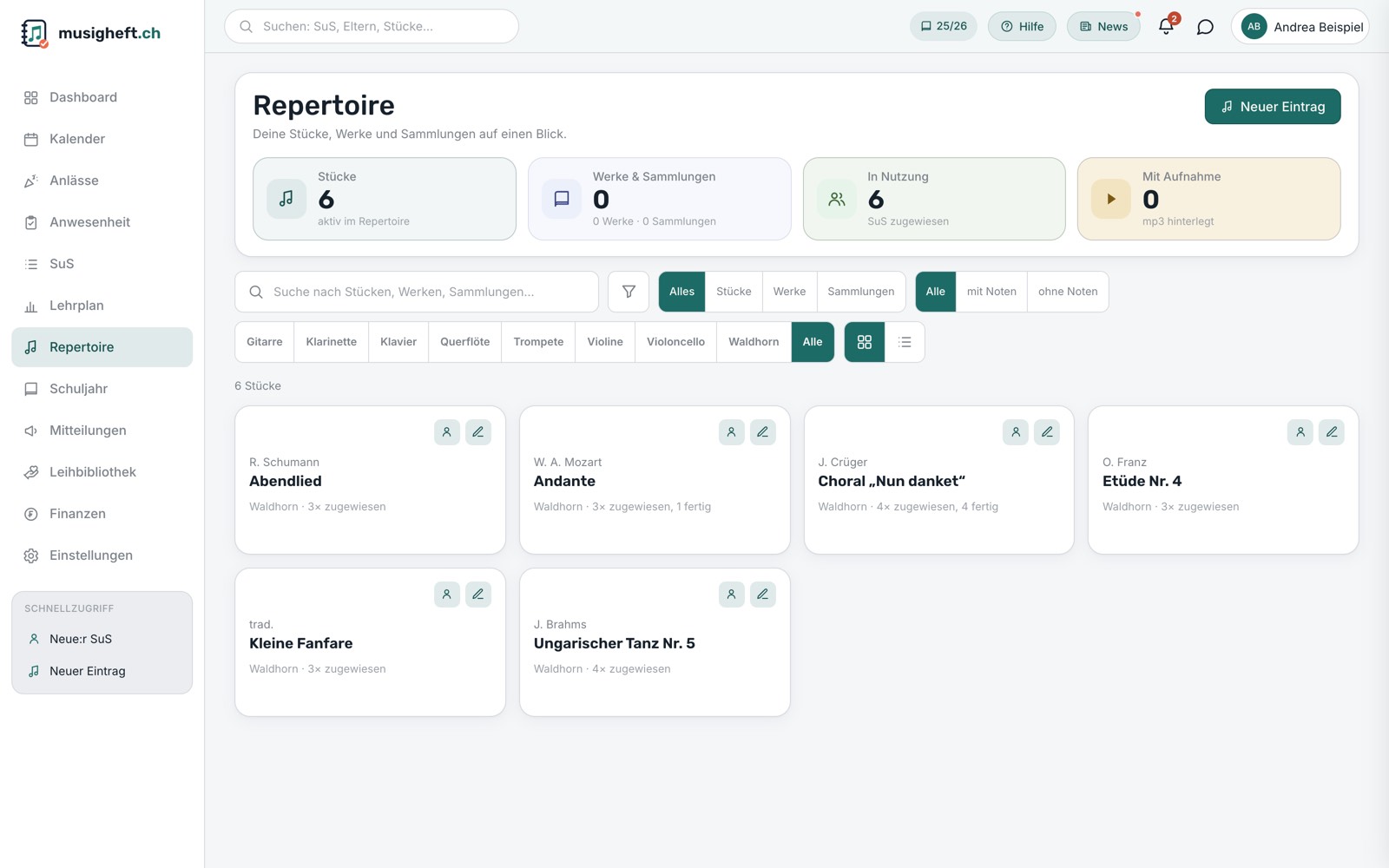Image resolution: width=1389 pixels, height=868 pixels.
Task: Assign students to Abendlied
Action: coord(447,431)
